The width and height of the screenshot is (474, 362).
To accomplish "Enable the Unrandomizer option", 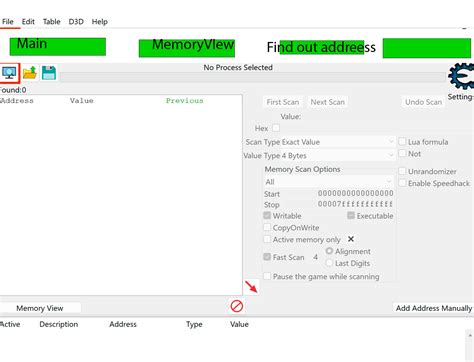I will click(x=402, y=171).
